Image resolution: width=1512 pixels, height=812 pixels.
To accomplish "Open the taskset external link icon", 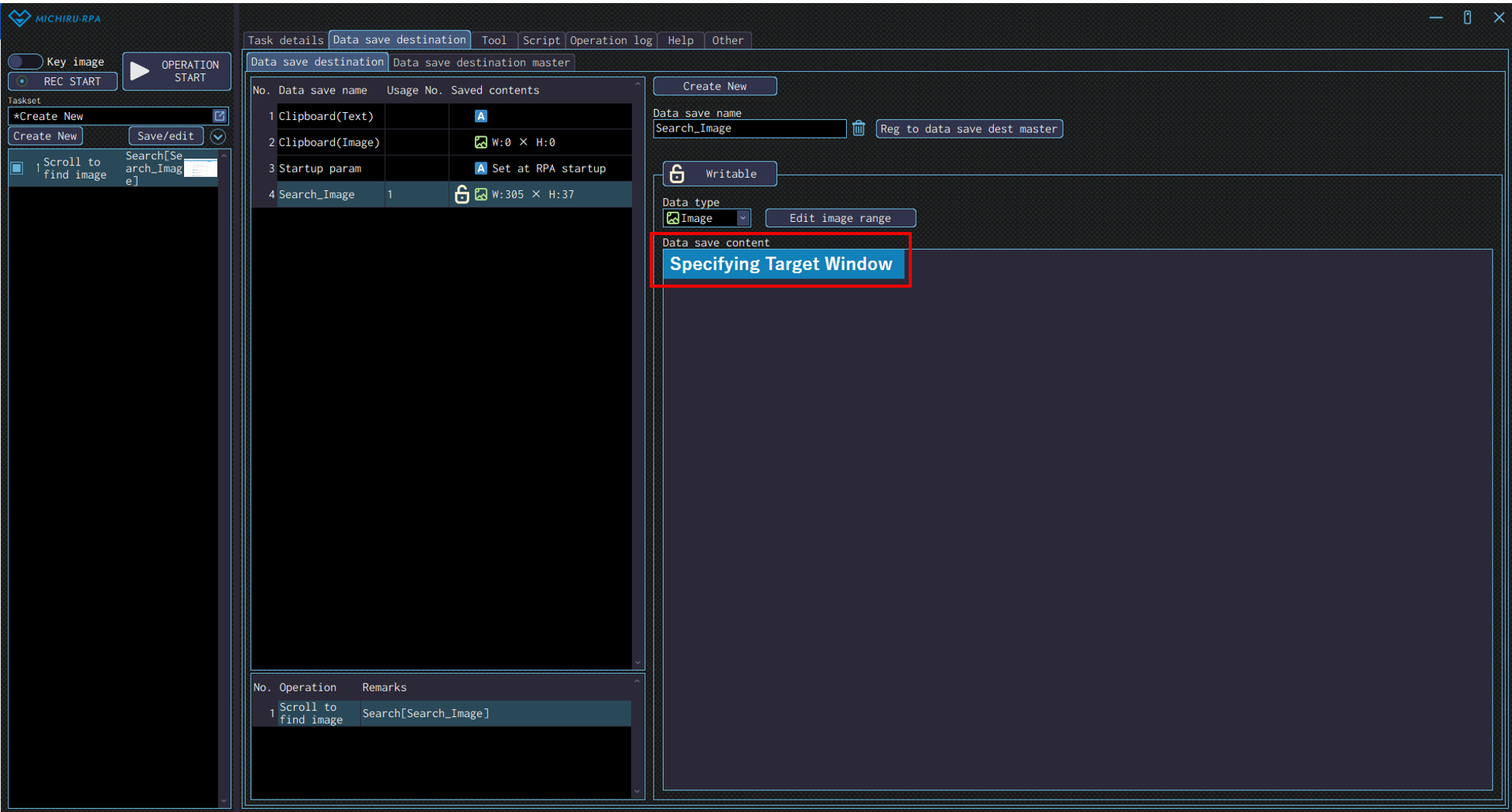I will 220,116.
